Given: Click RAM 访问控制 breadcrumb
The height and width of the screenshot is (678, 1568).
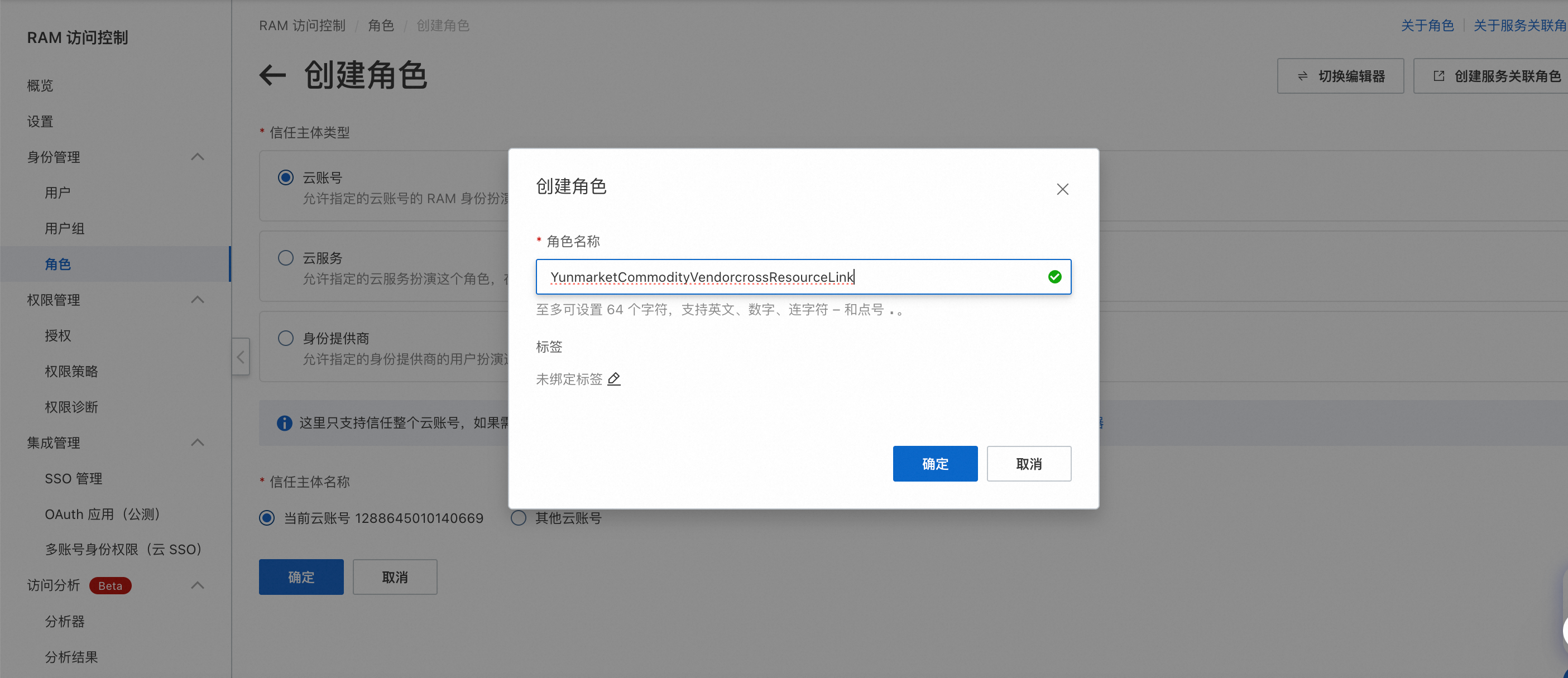Looking at the screenshot, I should pos(302,26).
